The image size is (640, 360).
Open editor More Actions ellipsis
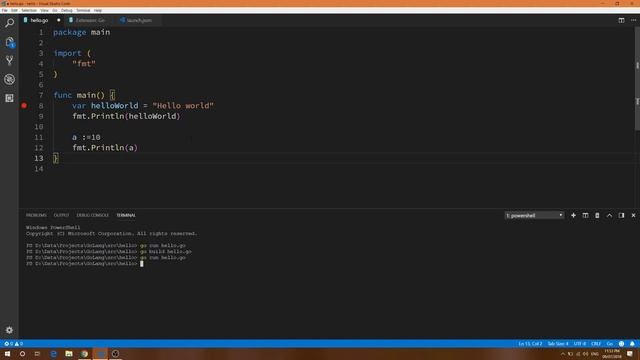pos(633,20)
